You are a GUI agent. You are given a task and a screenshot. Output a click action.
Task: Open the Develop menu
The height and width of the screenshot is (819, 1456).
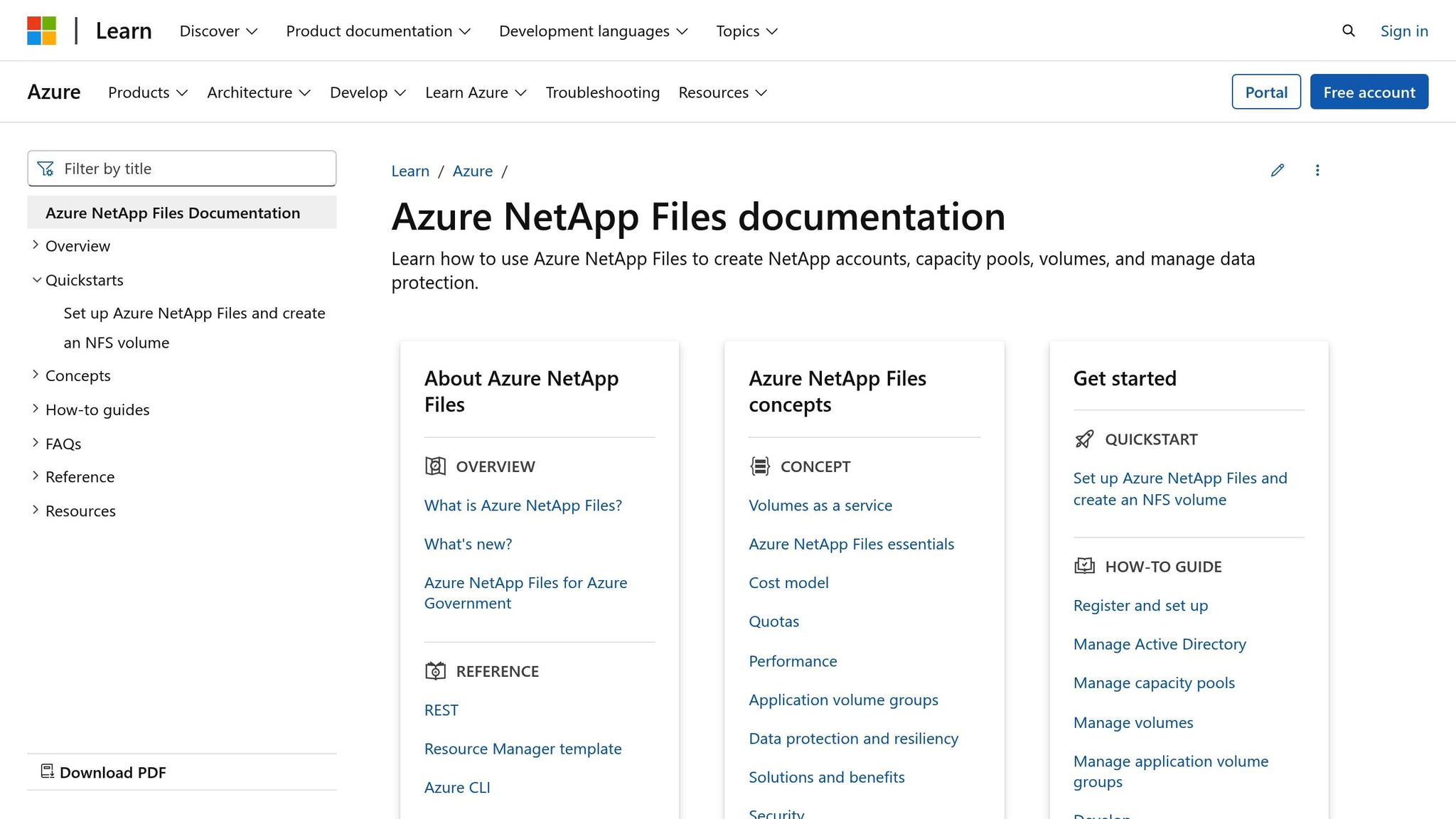(x=368, y=92)
